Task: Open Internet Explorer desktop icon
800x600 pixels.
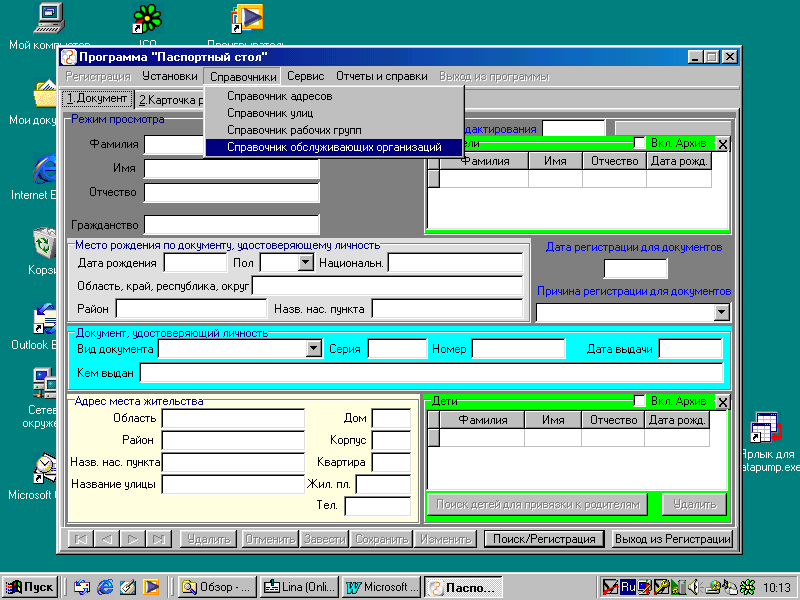Action: pyautogui.click(x=45, y=169)
